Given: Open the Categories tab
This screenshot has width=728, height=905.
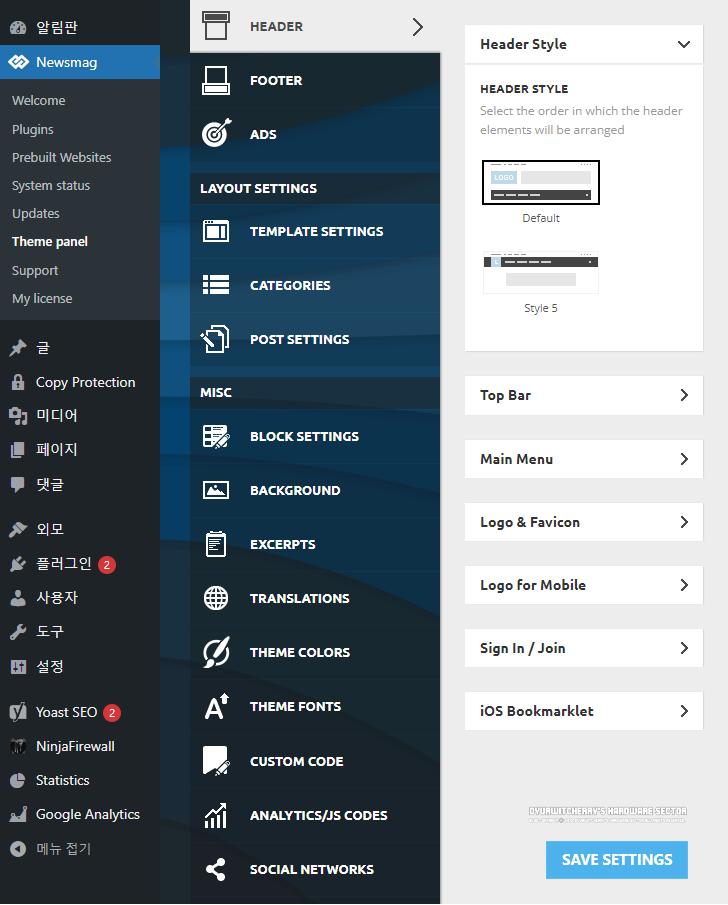Looking at the screenshot, I should [x=315, y=285].
